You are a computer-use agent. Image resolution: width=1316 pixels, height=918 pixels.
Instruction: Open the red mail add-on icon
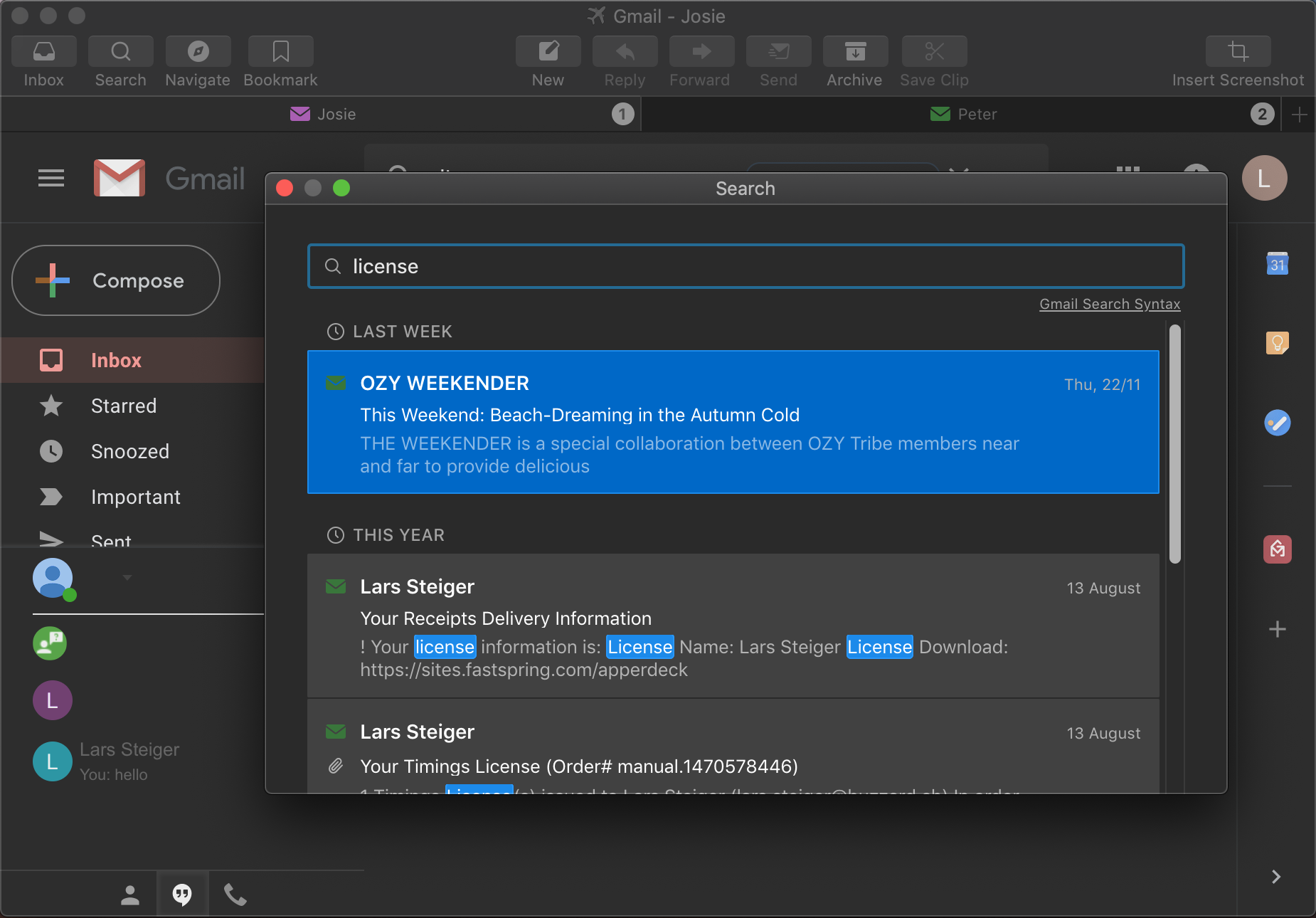point(1278,549)
